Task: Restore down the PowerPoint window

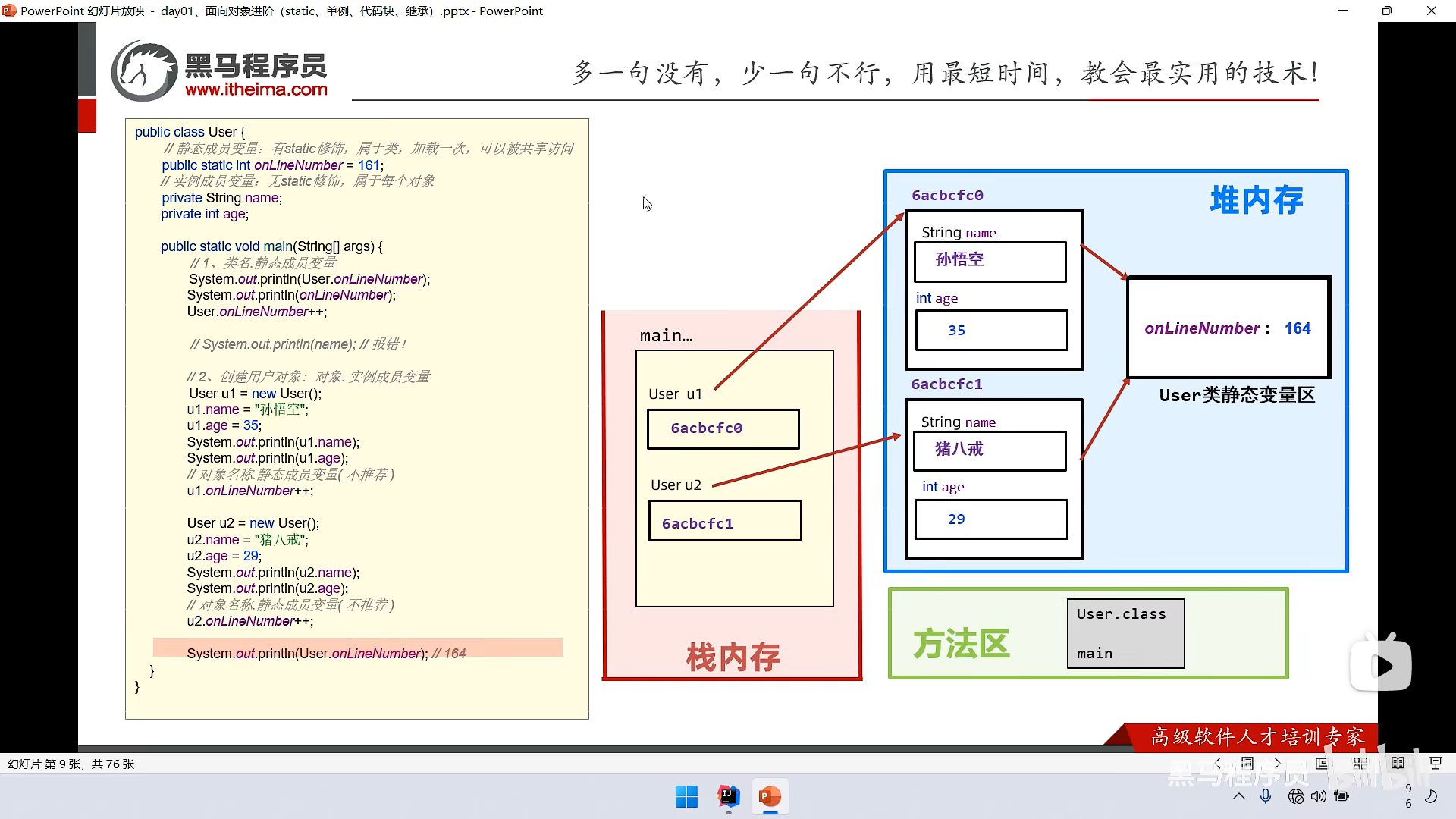Action: point(1387,11)
